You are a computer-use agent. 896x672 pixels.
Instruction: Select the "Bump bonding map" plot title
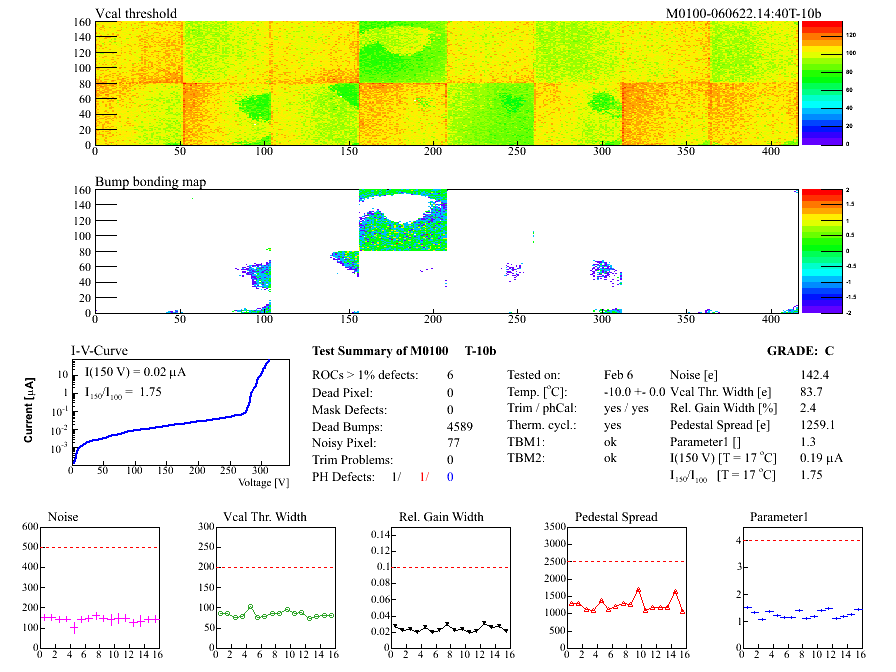142,182
